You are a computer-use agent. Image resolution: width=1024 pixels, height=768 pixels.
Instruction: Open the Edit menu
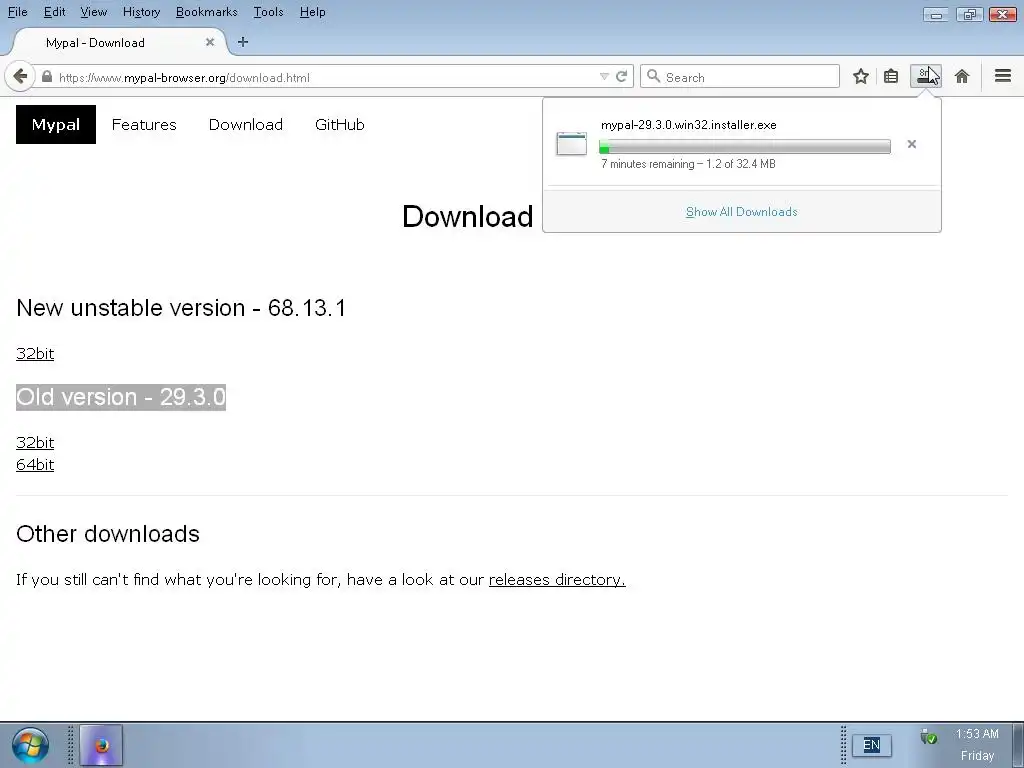54,12
